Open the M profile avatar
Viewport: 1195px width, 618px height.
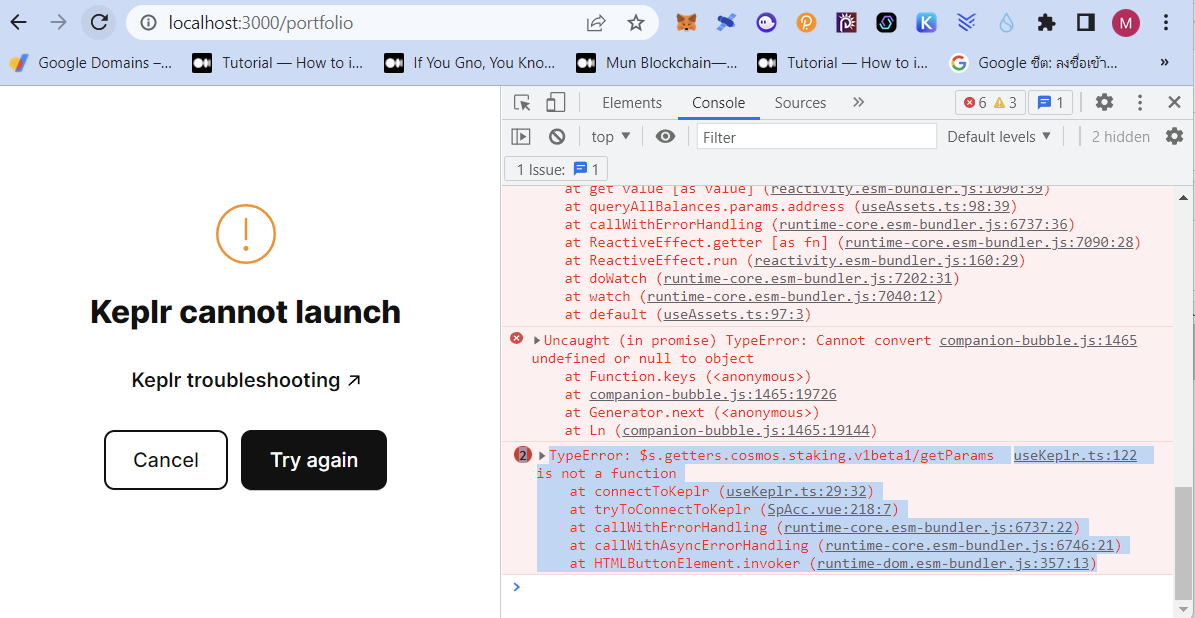click(1126, 23)
